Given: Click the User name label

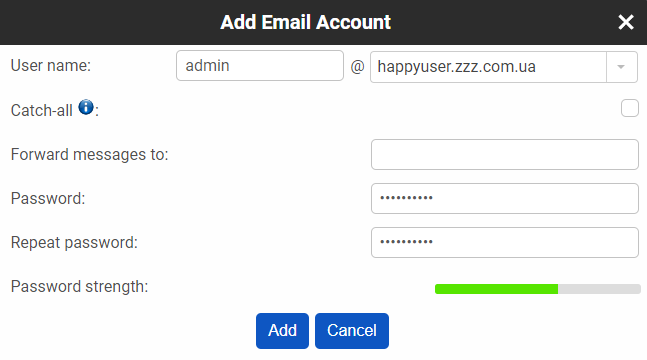Looking at the screenshot, I should pyautogui.click(x=51, y=66).
